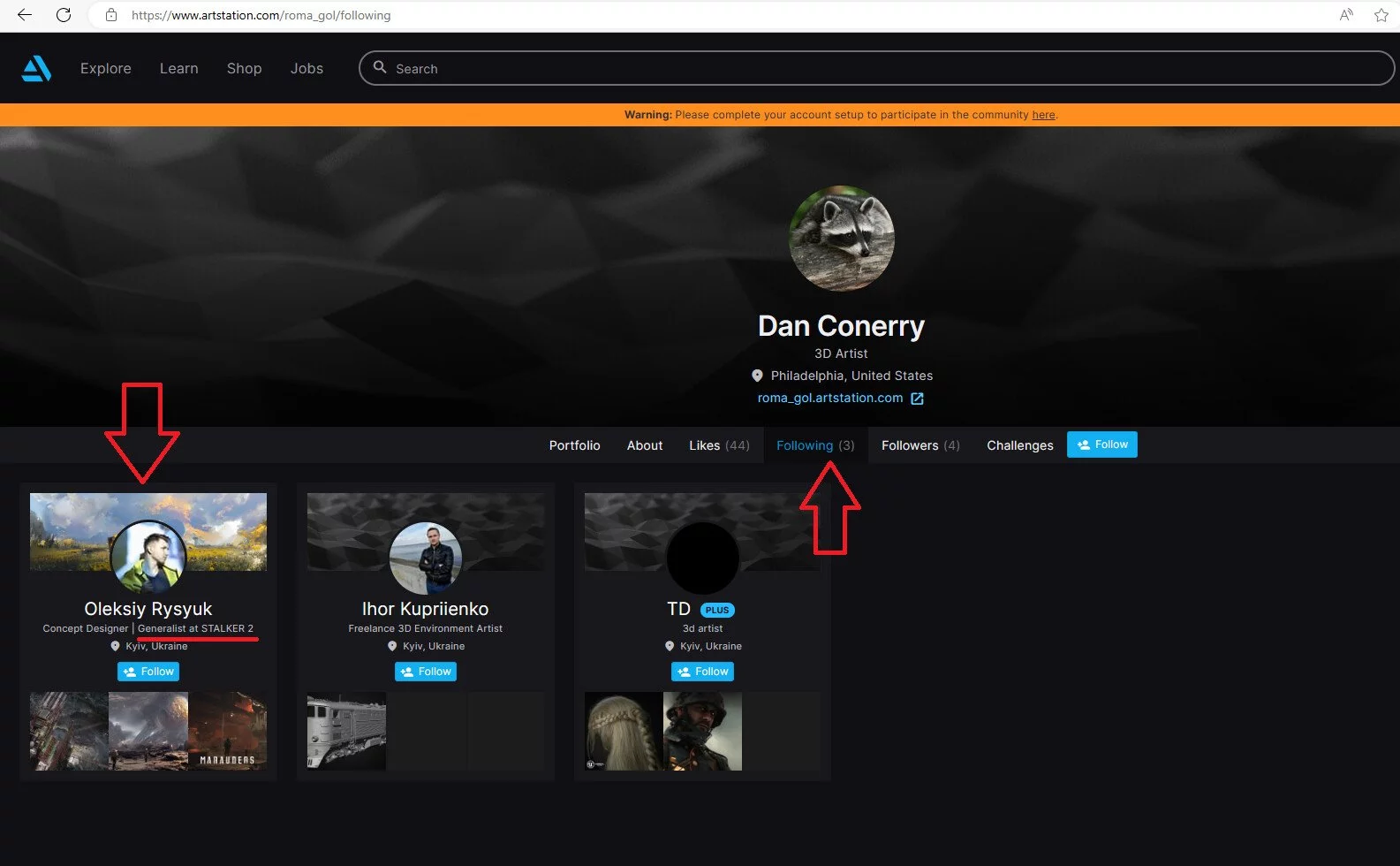Open TD's soldier portrait artwork thumbnail

(x=702, y=731)
